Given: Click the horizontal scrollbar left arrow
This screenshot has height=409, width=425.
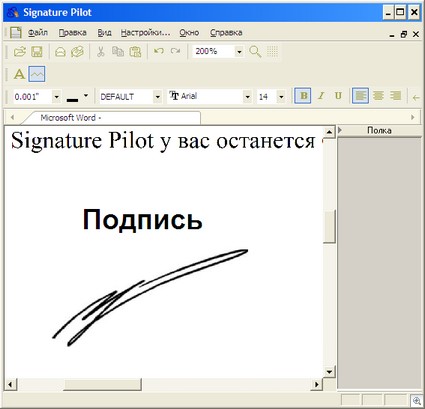Looking at the screenshot, I should [10, 384].
